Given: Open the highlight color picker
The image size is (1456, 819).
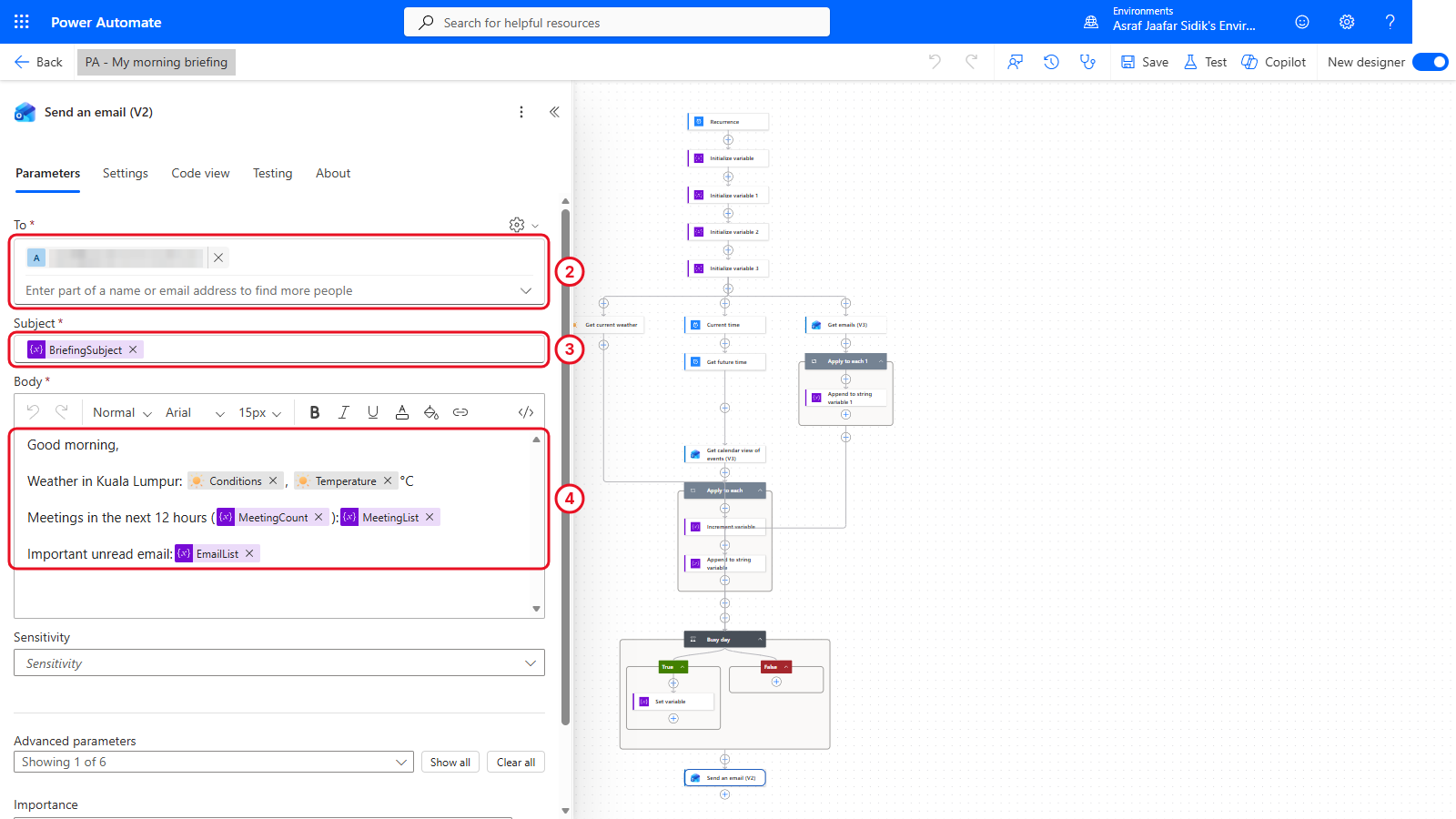Looking at the screenshot, I should tap(431, 412).
